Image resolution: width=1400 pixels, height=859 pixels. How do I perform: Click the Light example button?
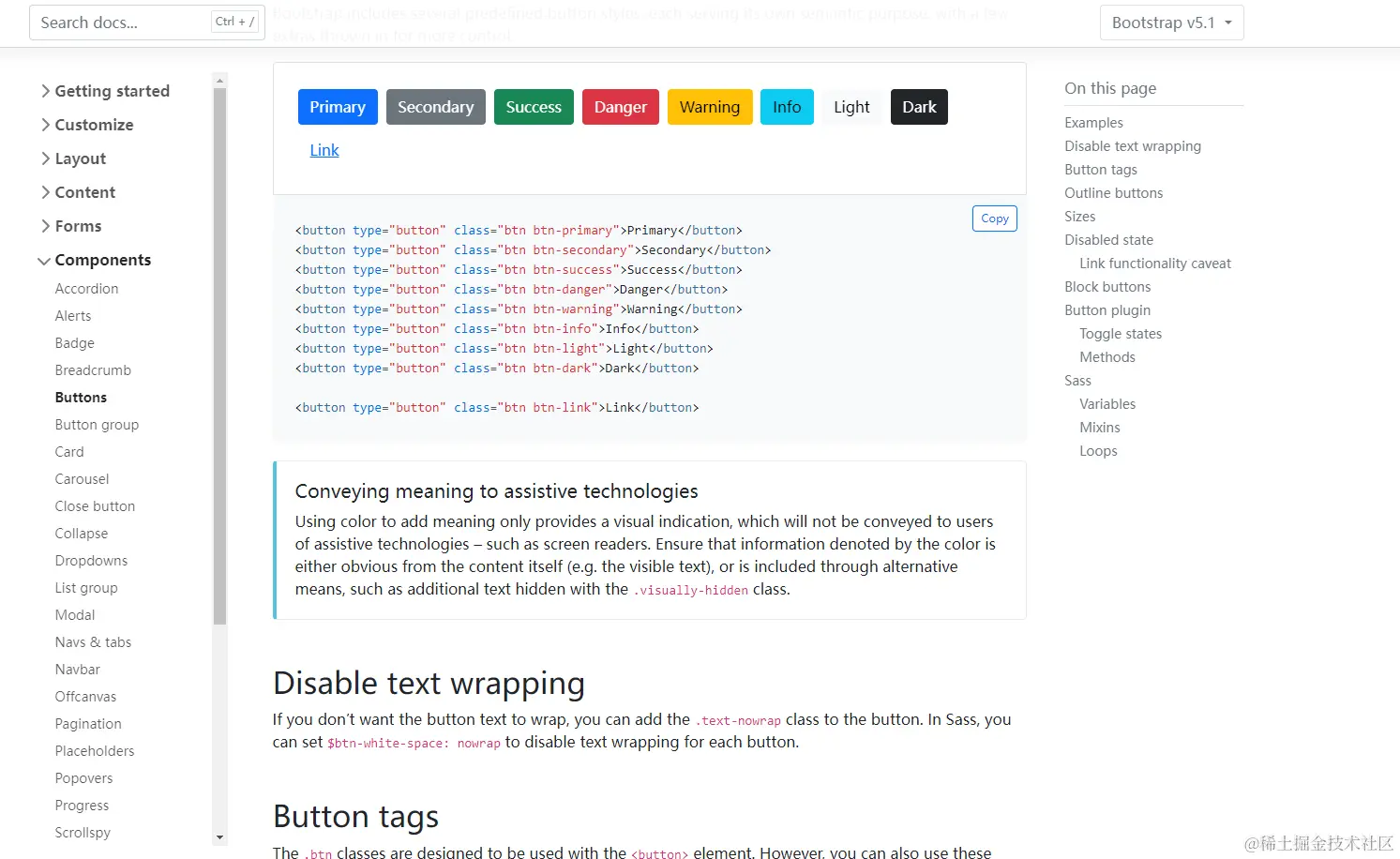(x=851, y=107)
